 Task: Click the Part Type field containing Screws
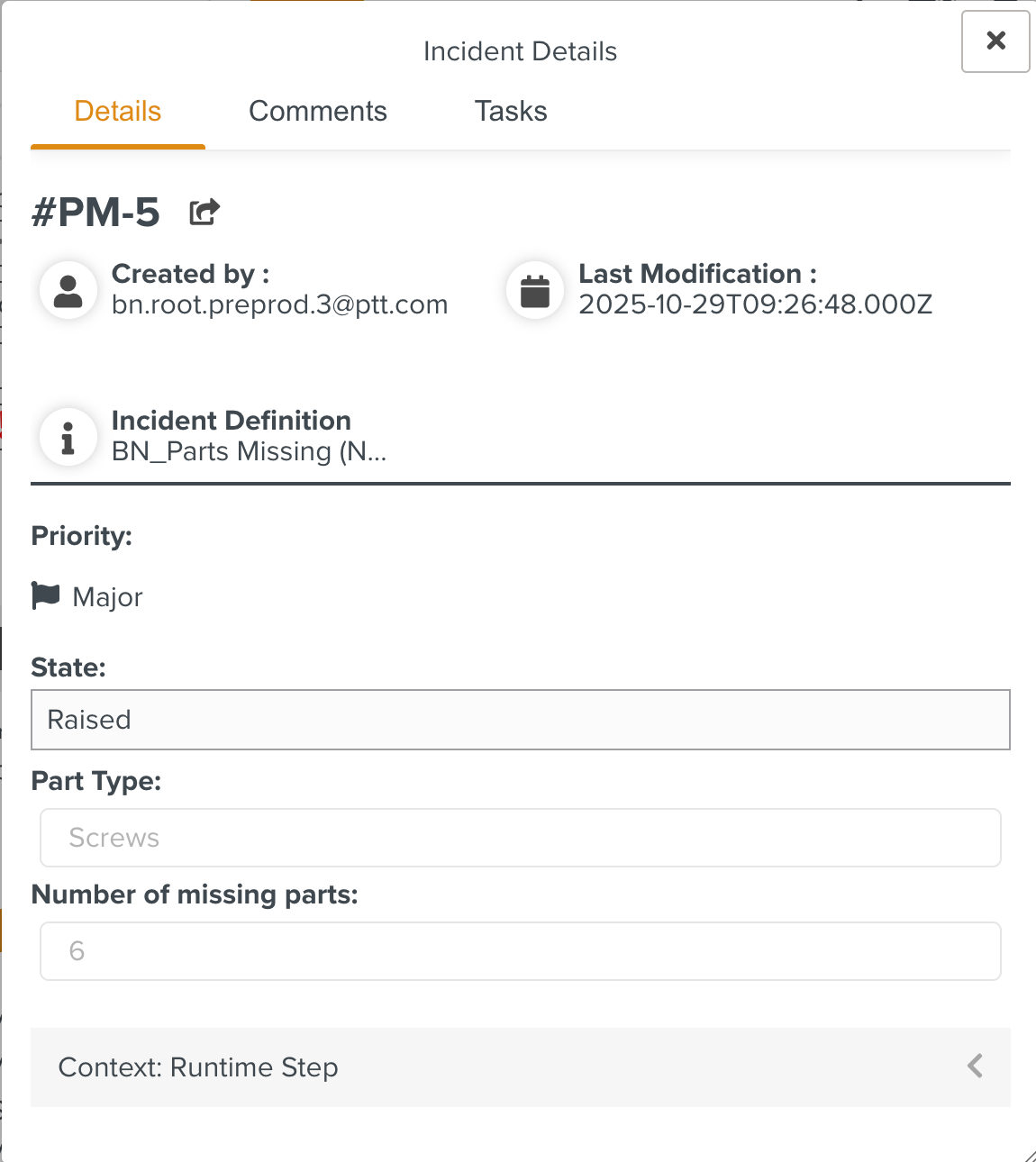[x=520, y=838]
